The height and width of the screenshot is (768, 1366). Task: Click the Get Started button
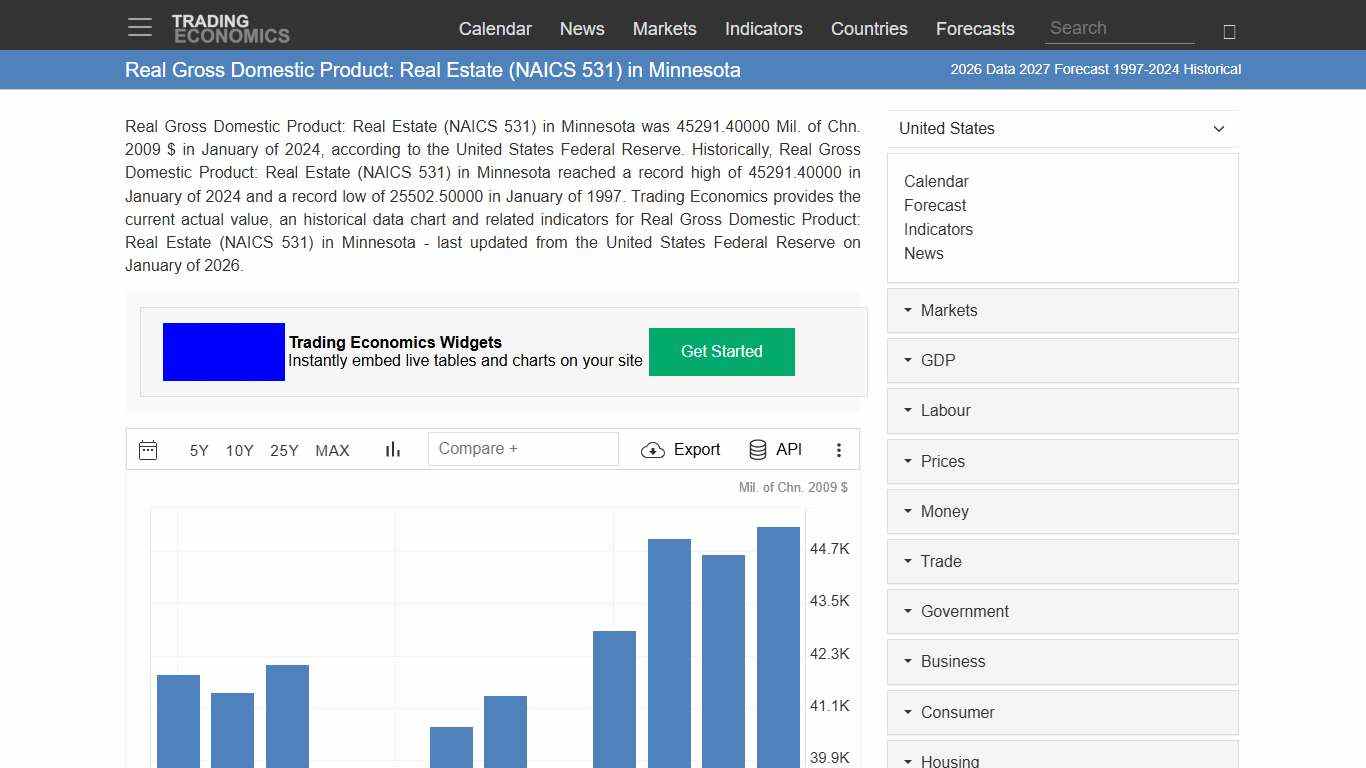(x=721, y=351)
